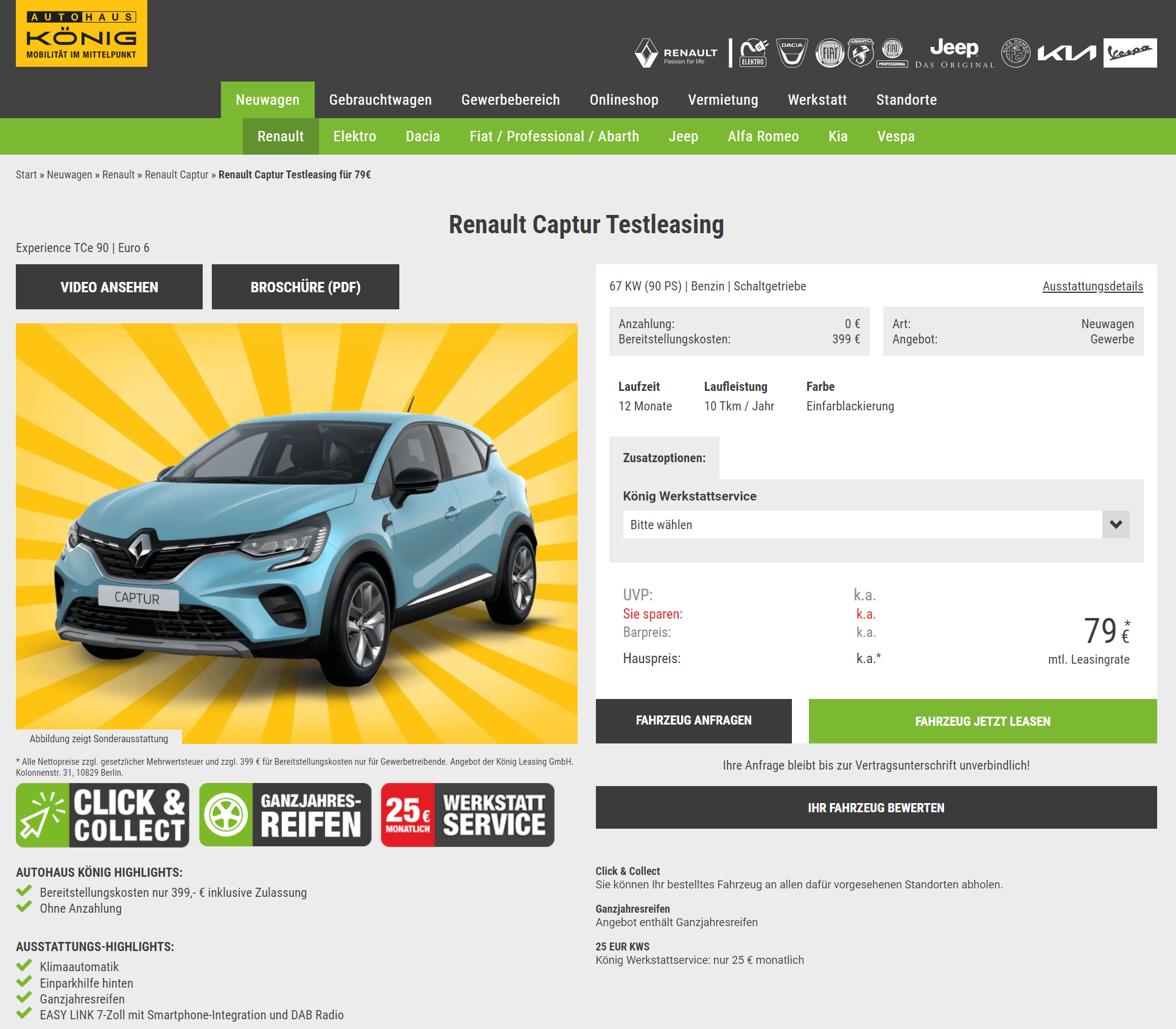
Task: Click the 10 Tkm / Jahr value
Action: pyautogui.click(x=739, y=406)
